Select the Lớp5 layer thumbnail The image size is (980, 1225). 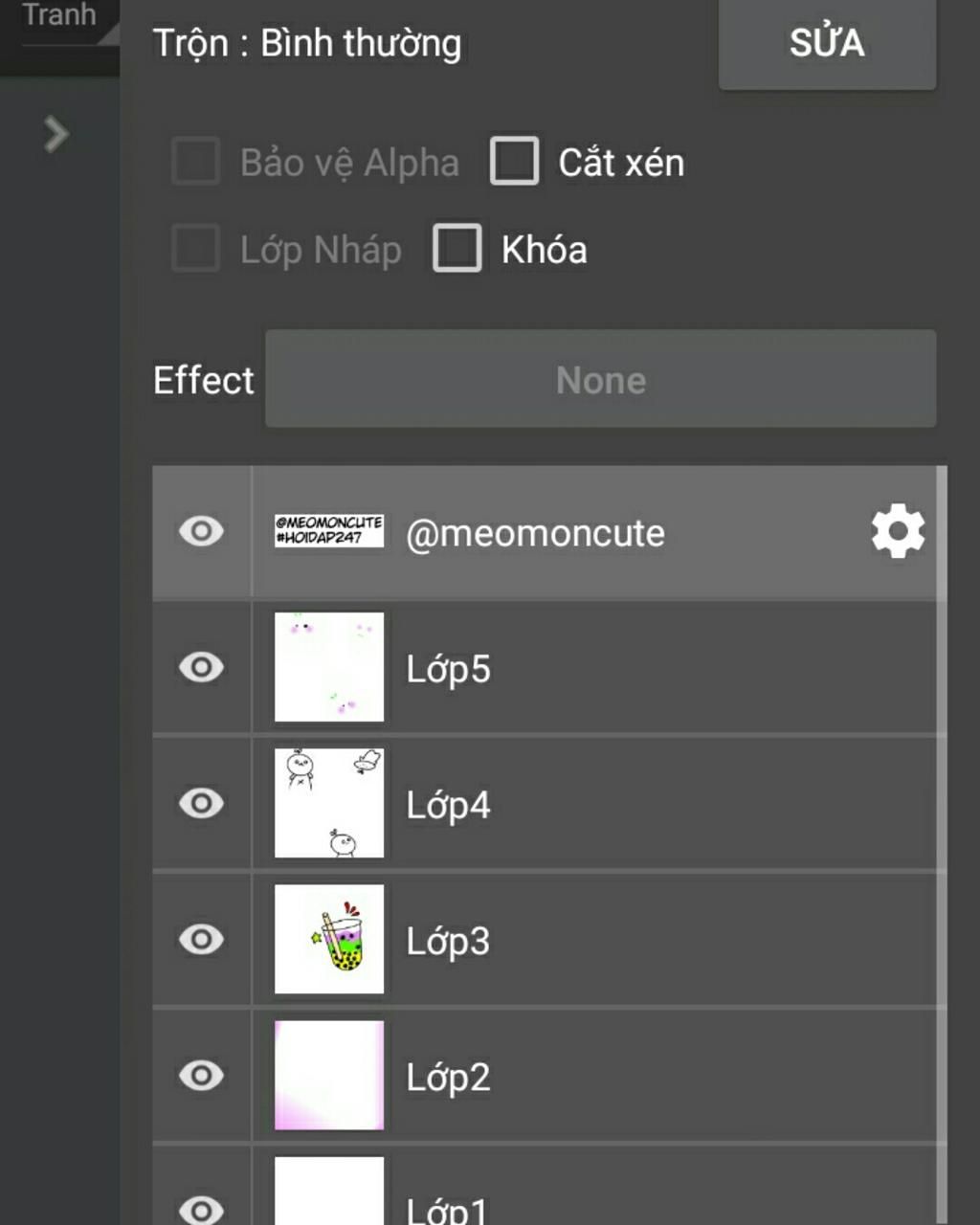pos(329,667)
